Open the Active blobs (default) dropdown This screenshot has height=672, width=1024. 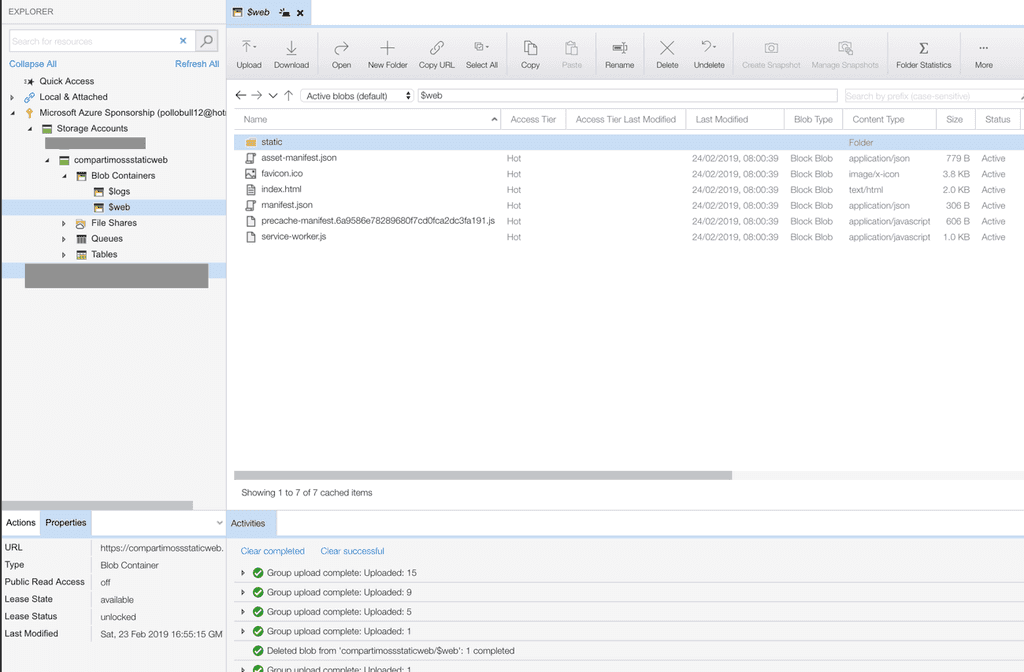pos(358,96)
